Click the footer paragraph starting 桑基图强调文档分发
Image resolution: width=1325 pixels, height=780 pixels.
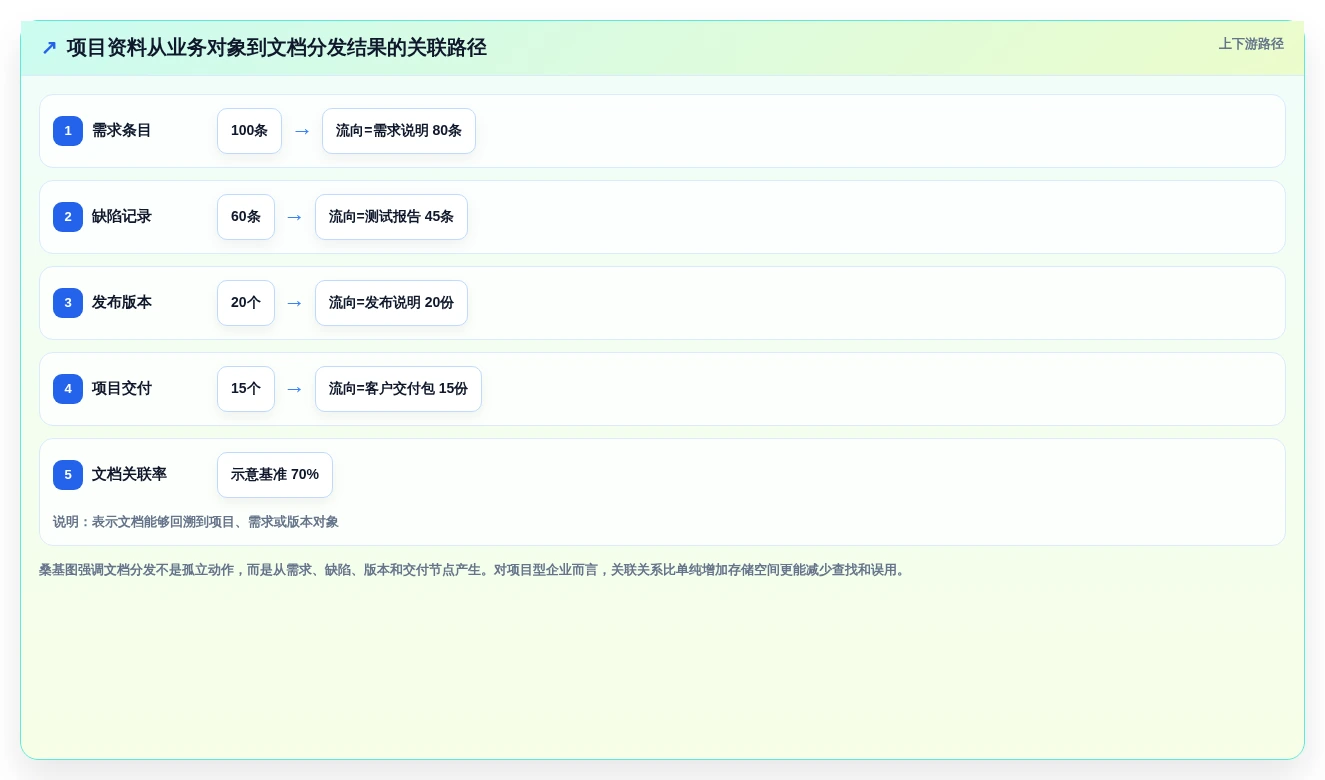pyautogui.click(x=474, y=570)
